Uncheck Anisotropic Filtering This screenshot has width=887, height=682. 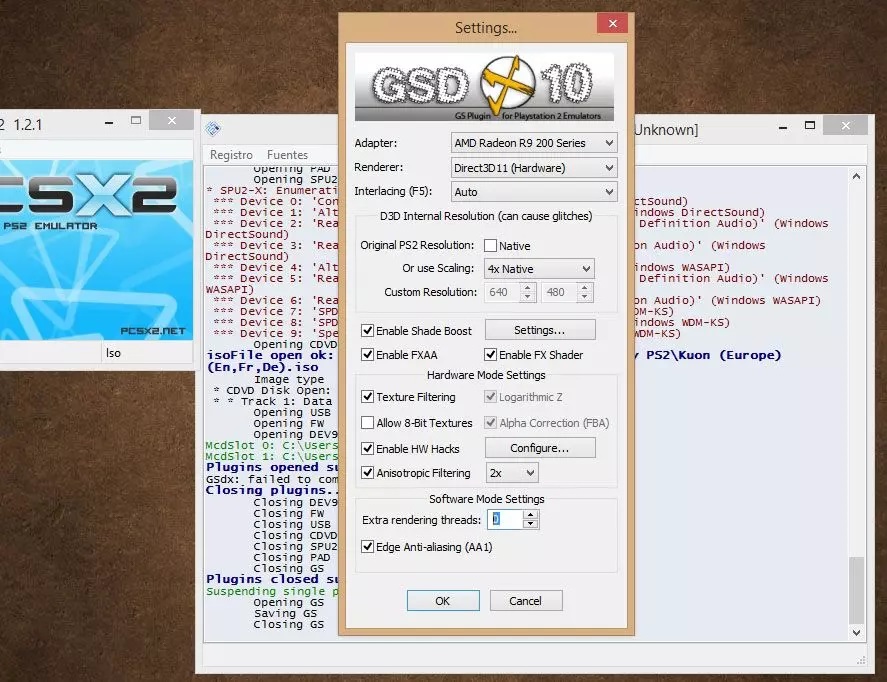[x=368, y=472]
